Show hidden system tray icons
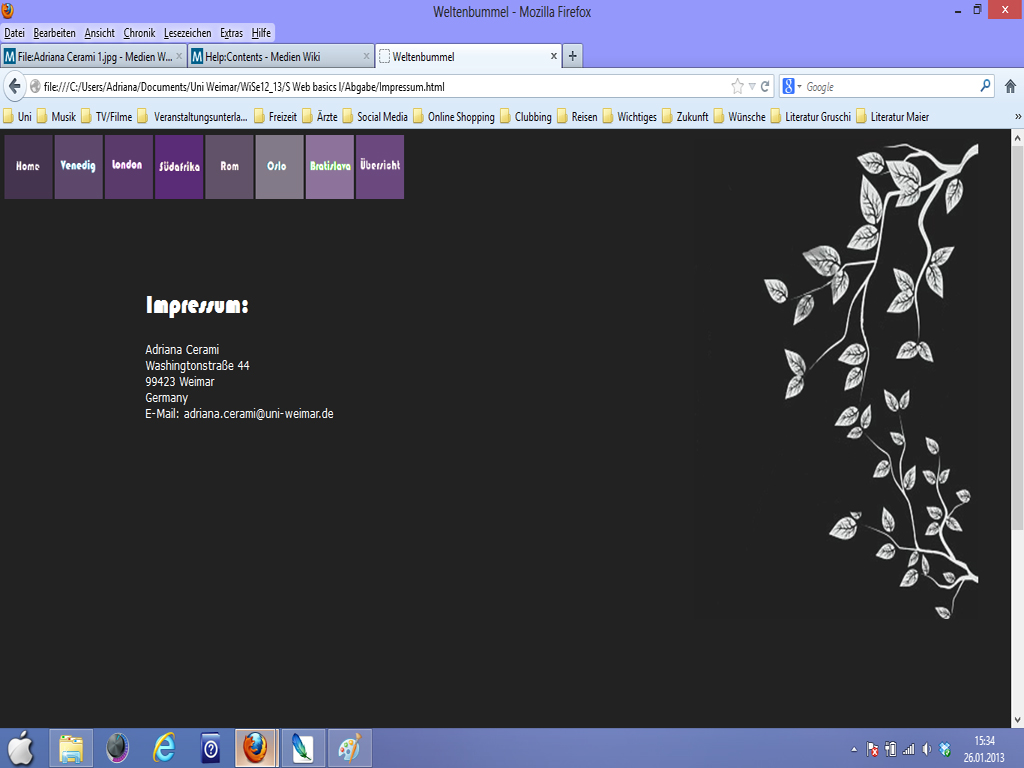1024x768 pixels. (x=854, y=749)
